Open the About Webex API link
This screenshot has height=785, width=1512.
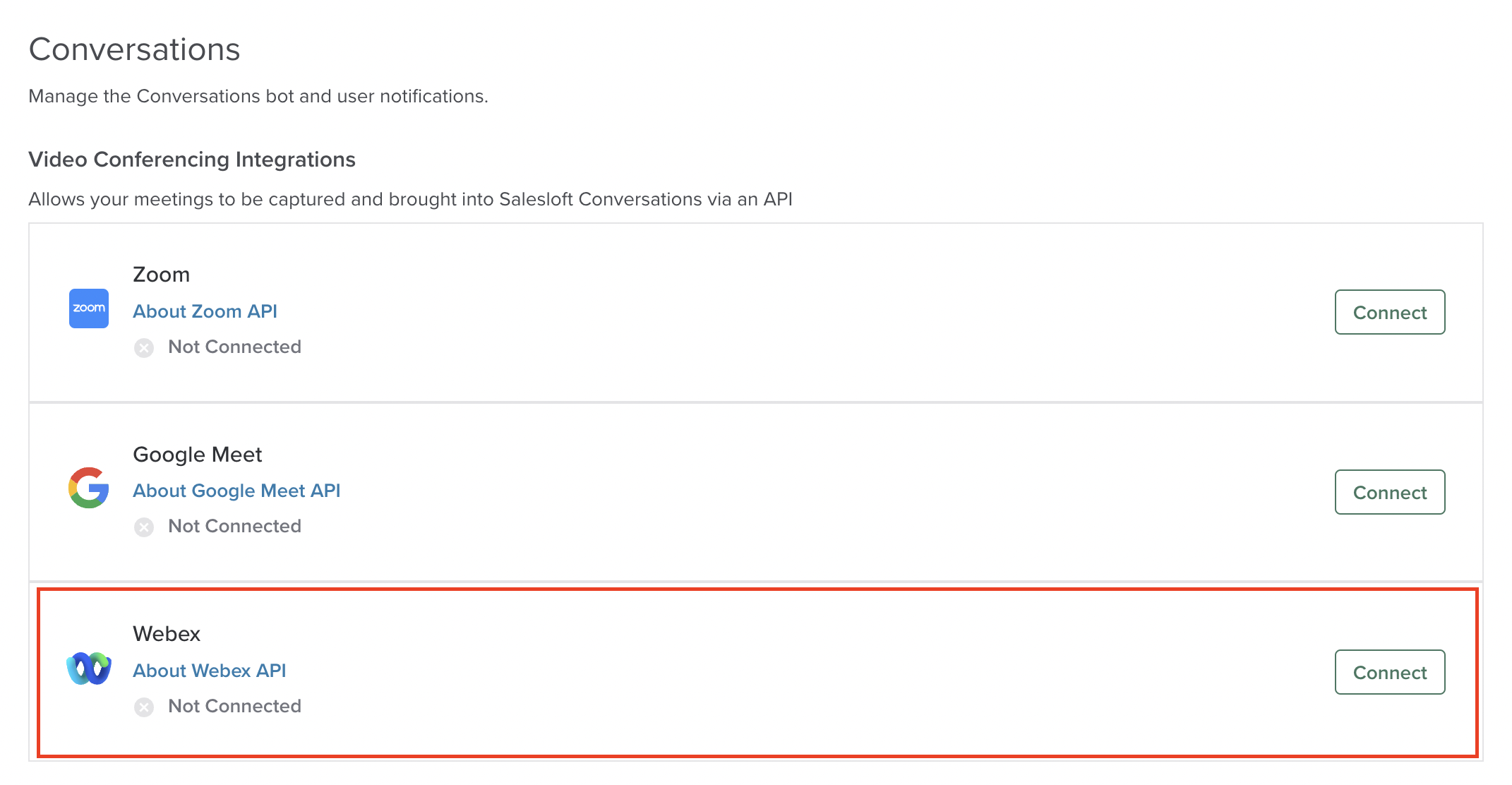point(210,670)
